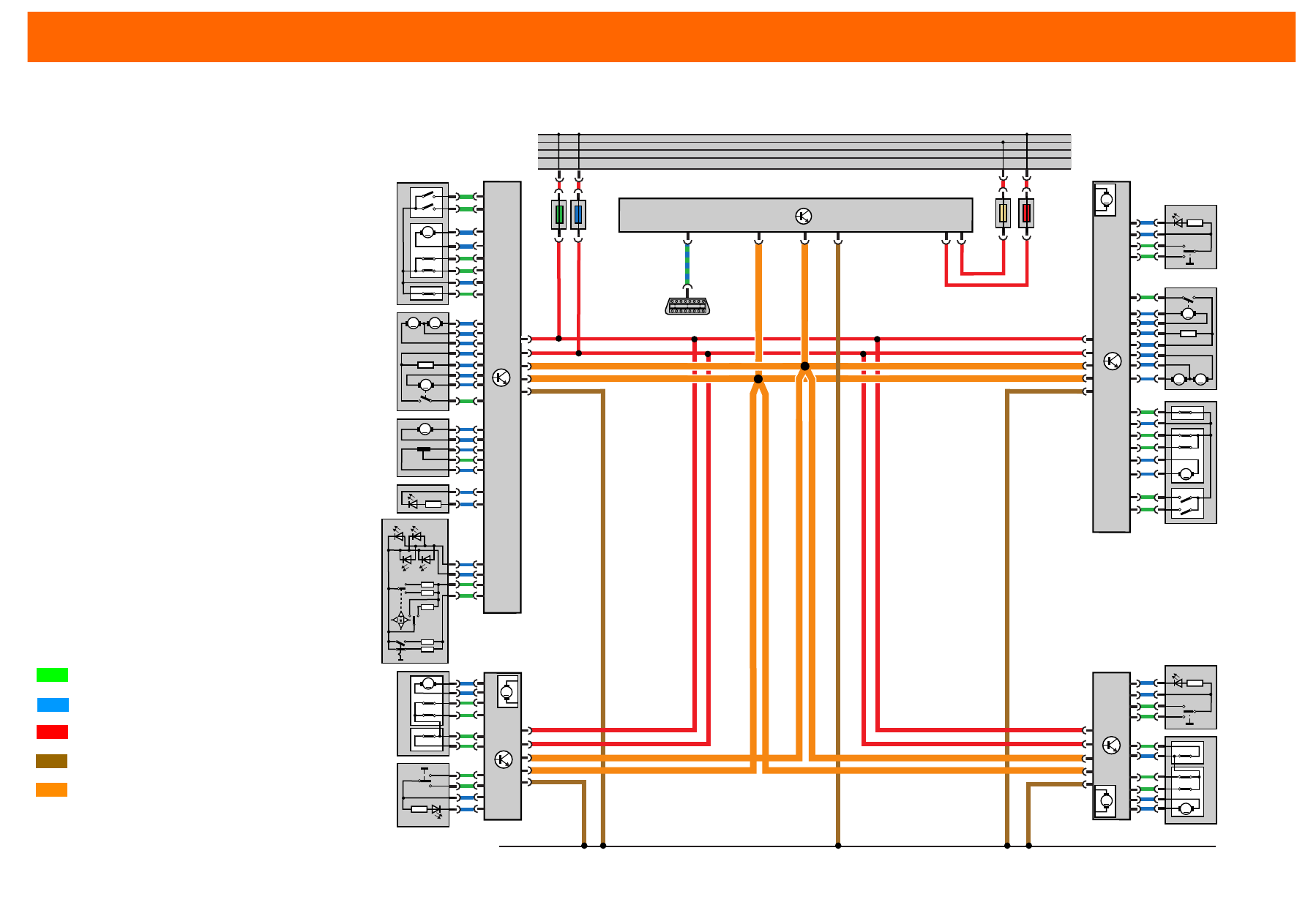Click transistor symbol in lower-left control unit
Viewport: 1308px width, 924px height.
(x=504, y=759)
